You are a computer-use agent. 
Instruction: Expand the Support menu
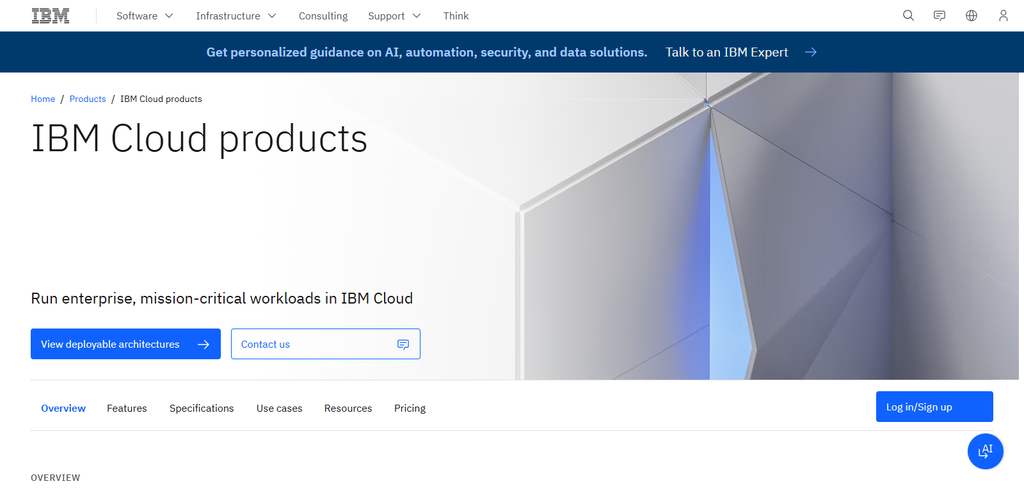394,16
